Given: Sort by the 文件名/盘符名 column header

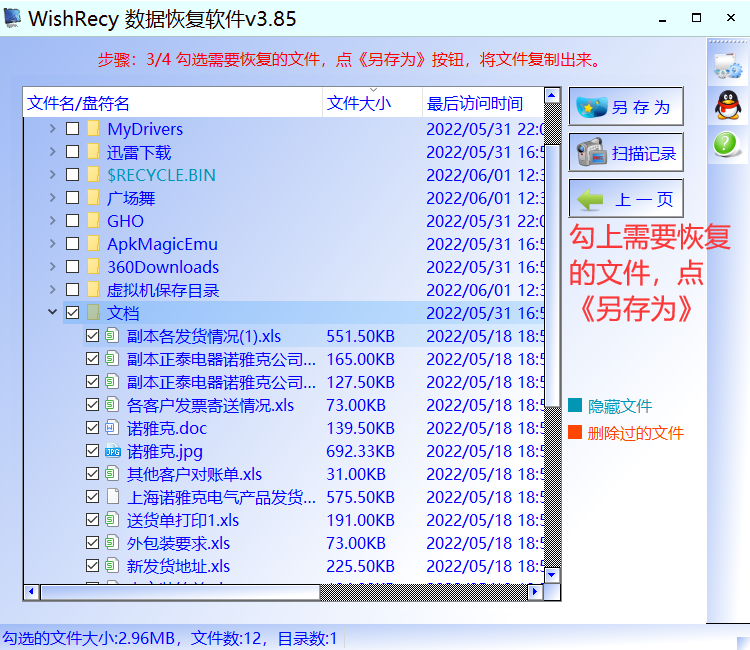Looking at the screenshot, I should (x=173, y=103).
